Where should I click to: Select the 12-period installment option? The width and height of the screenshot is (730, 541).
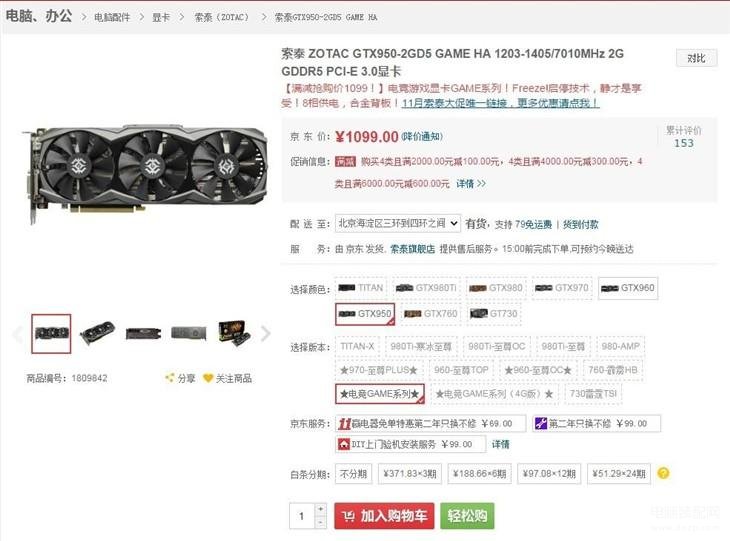pos(549,473)
